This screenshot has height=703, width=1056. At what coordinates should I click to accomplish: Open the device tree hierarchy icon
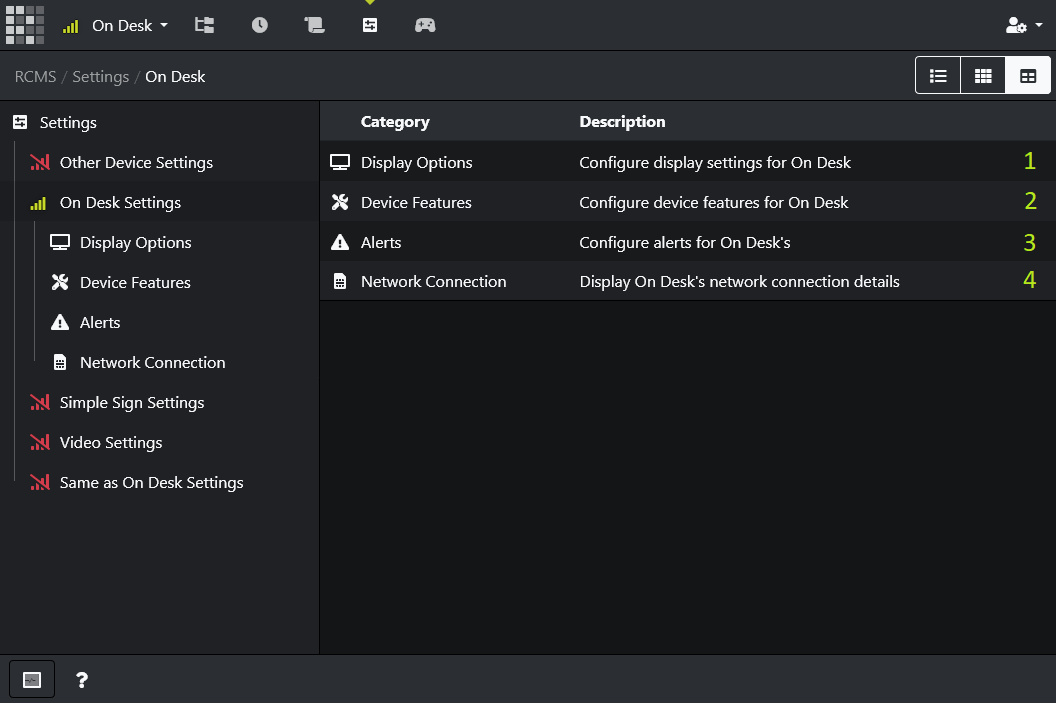coord(205,26)
